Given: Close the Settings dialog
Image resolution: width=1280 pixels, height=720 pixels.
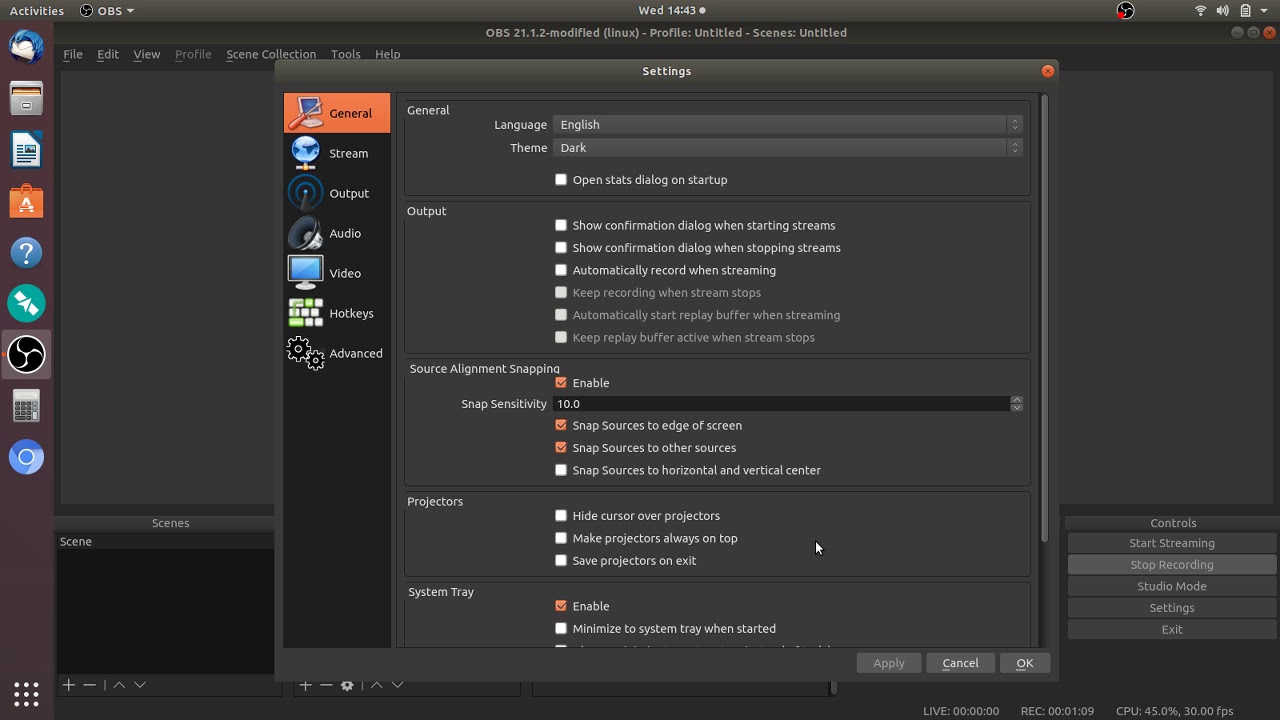Looking at the screenshot, I should (x=1047, y=71).
